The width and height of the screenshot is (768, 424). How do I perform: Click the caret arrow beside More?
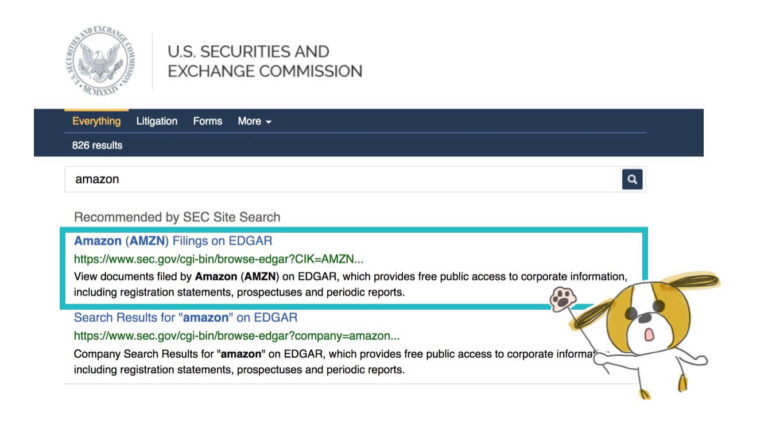(268, 122)
